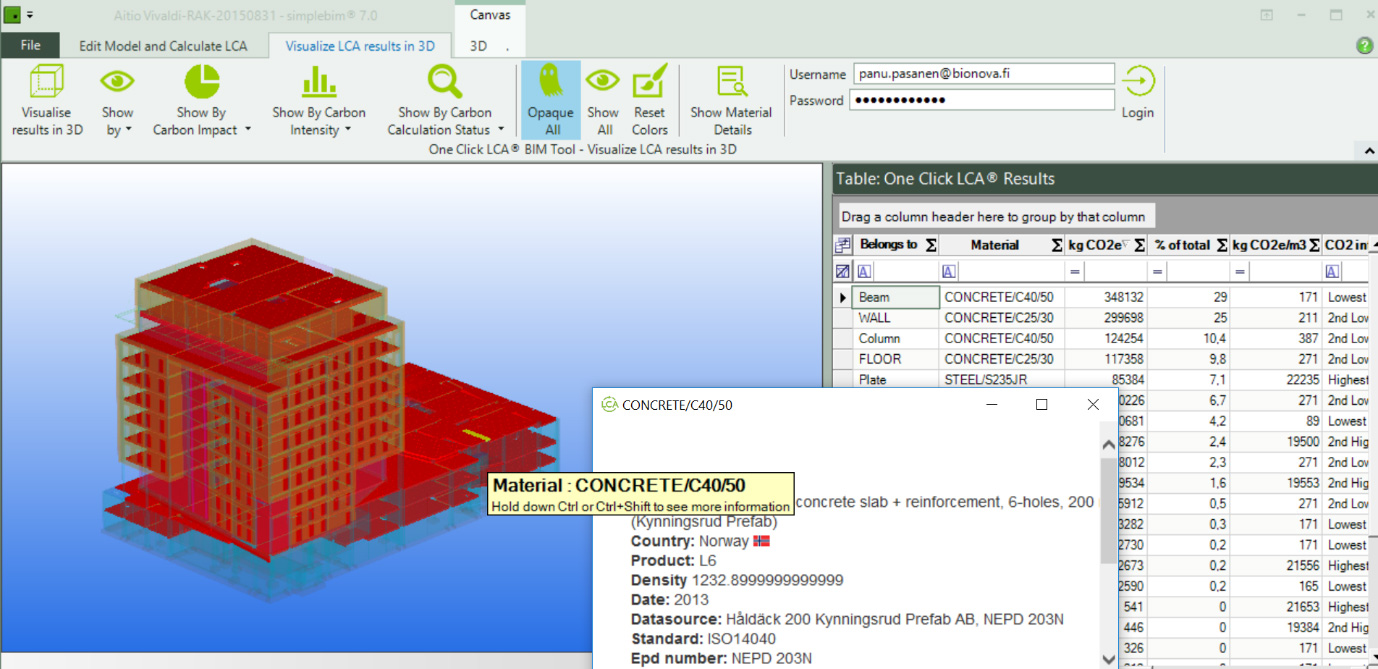Select Visualize LCA results in 3D tab
Screen dimensions: 1378x669
tap(360, 46)
